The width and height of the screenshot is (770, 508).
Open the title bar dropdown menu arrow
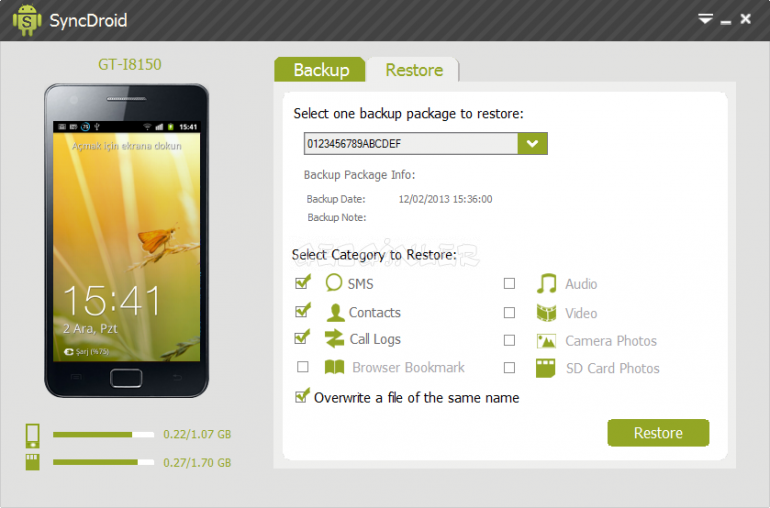click(705, 19)
